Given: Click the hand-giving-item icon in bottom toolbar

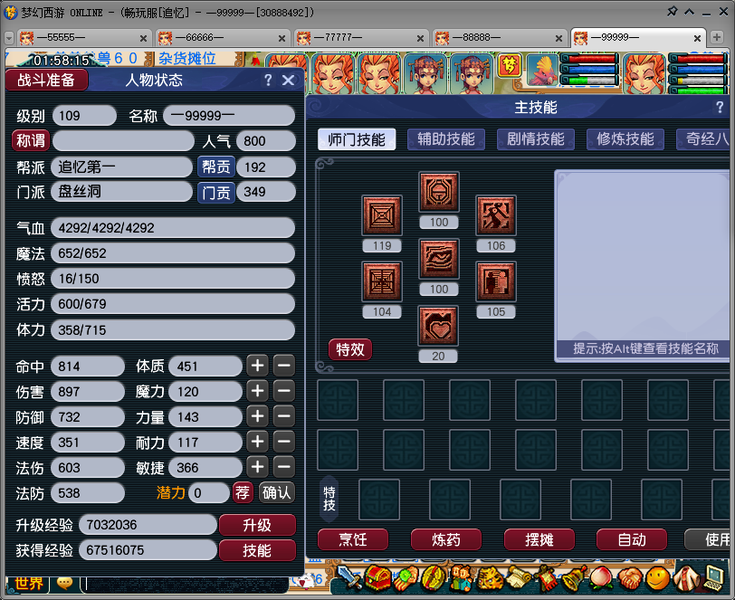Looking at the screenshot, I should (x=406, y=578).
